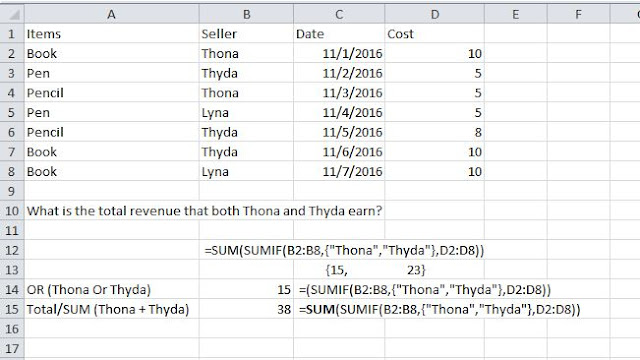
Task: Select column B header
Action: (246, 15)
